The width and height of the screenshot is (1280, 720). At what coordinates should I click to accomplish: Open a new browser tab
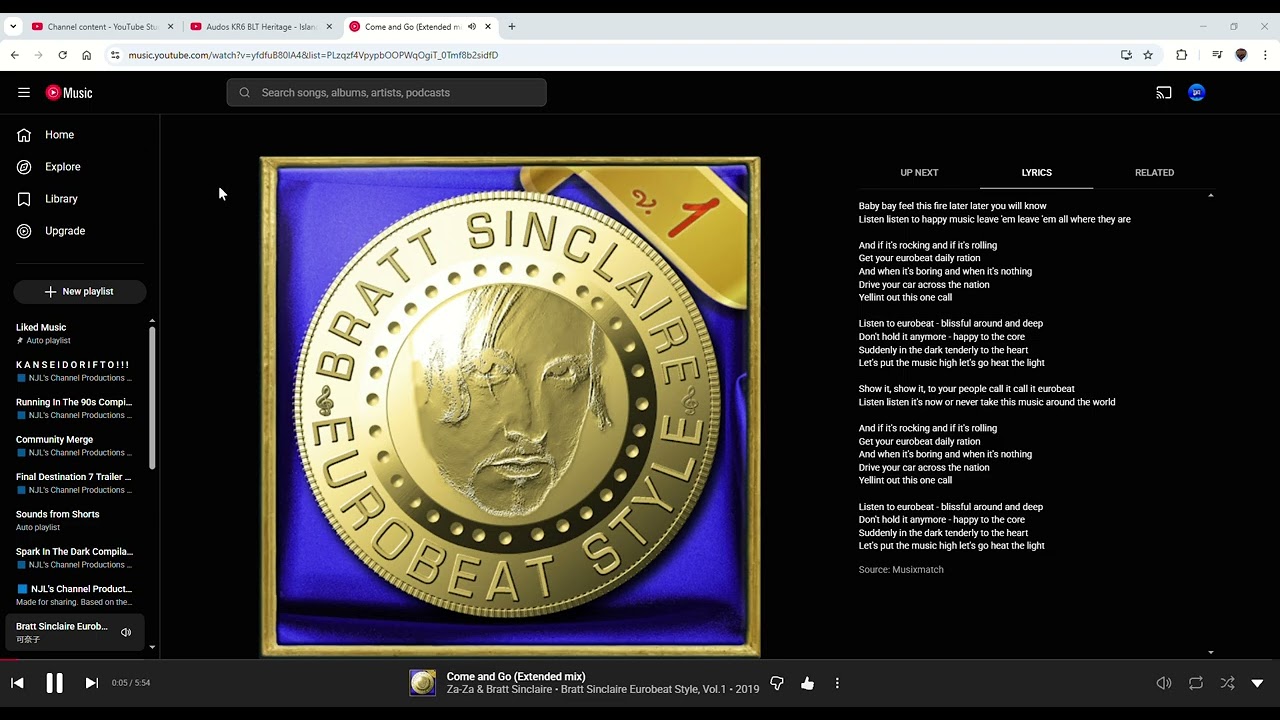pos(512,27)
